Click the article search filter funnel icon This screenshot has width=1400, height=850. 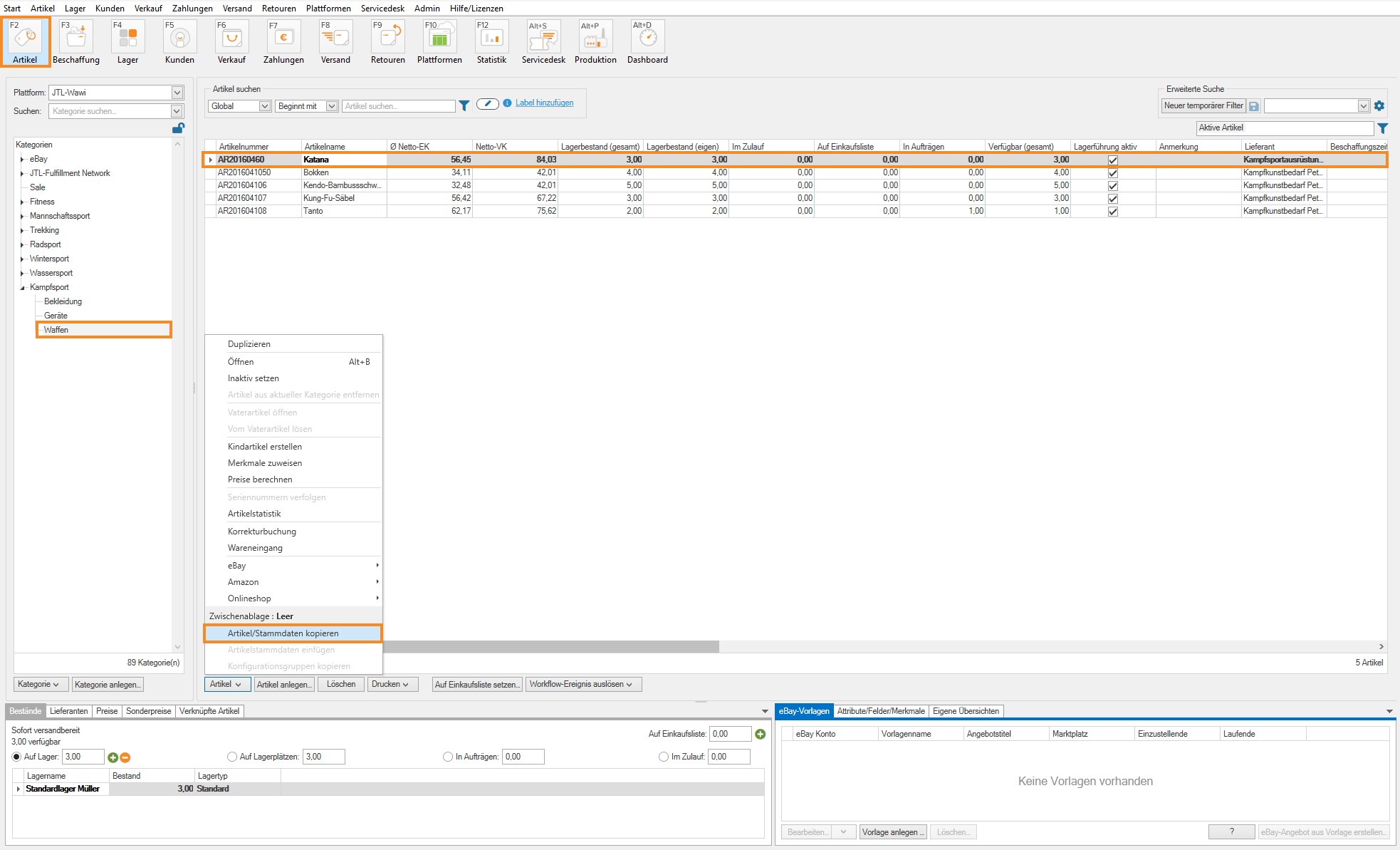(x=464, y=105)
